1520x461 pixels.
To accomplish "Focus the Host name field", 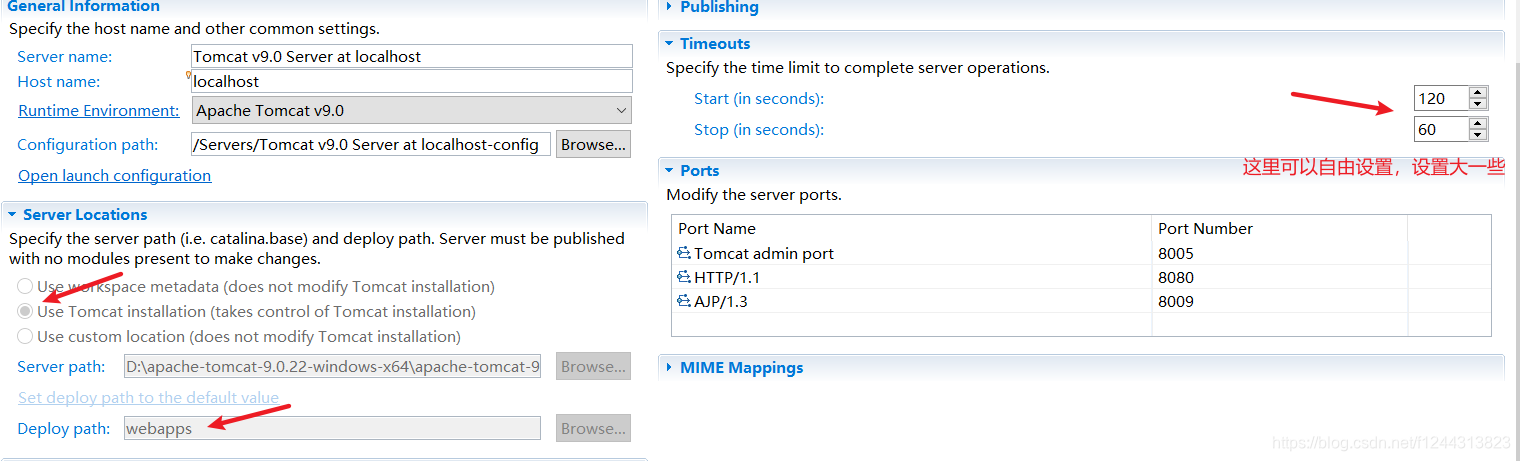I will [x=411, y=81].
